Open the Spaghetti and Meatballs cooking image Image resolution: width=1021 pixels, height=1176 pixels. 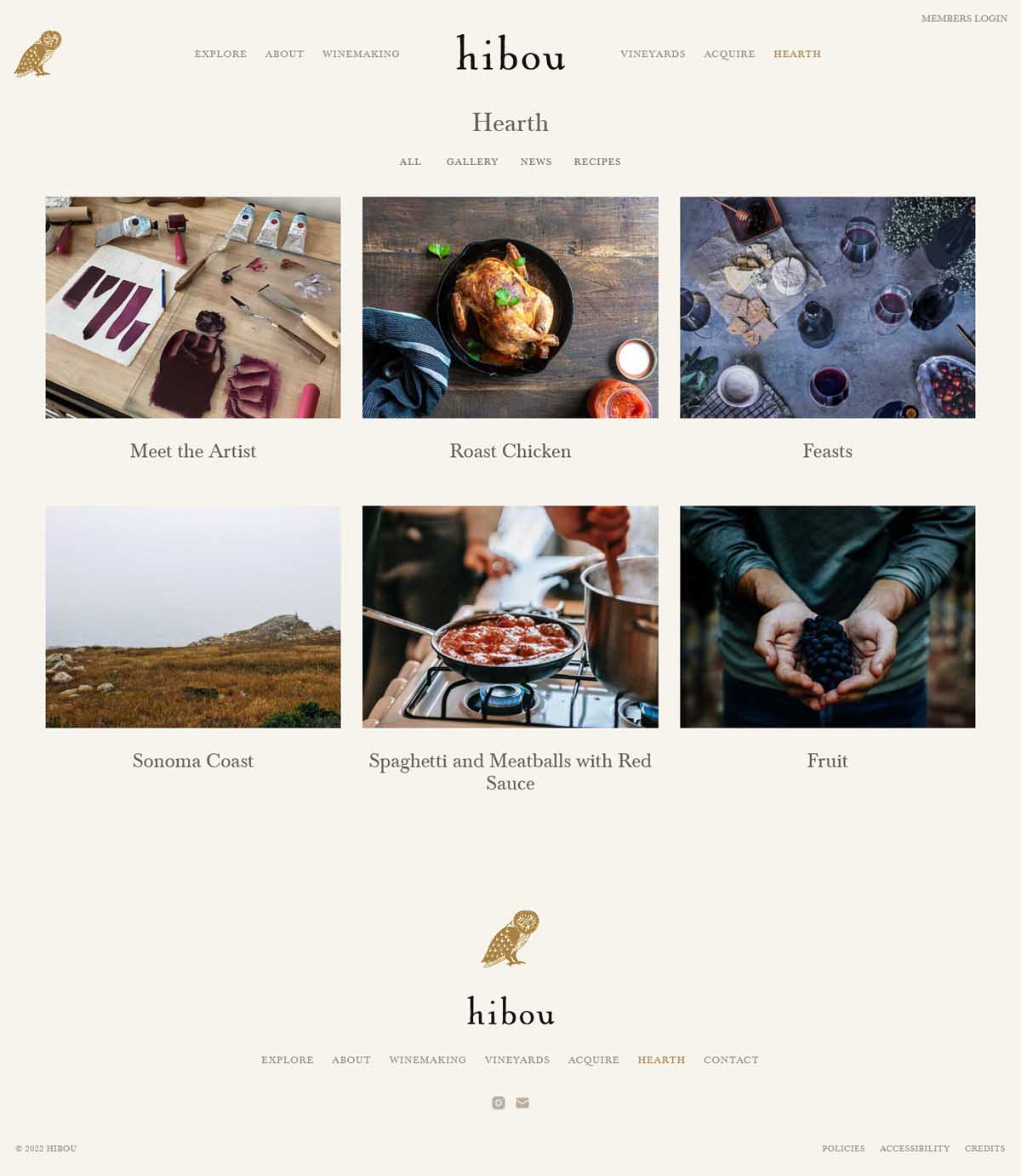click(510, 617)
